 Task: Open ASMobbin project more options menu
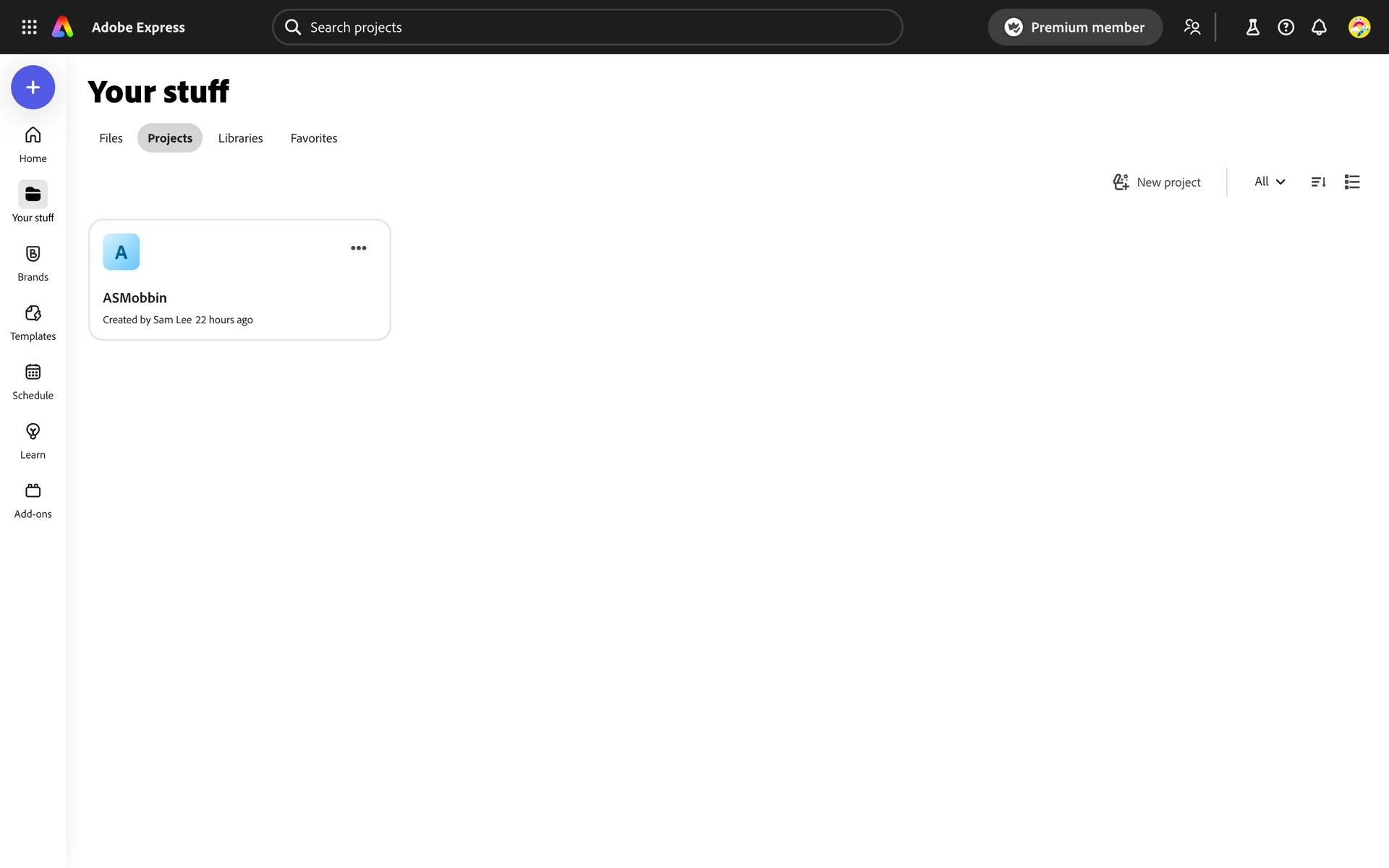pos(358,248)
